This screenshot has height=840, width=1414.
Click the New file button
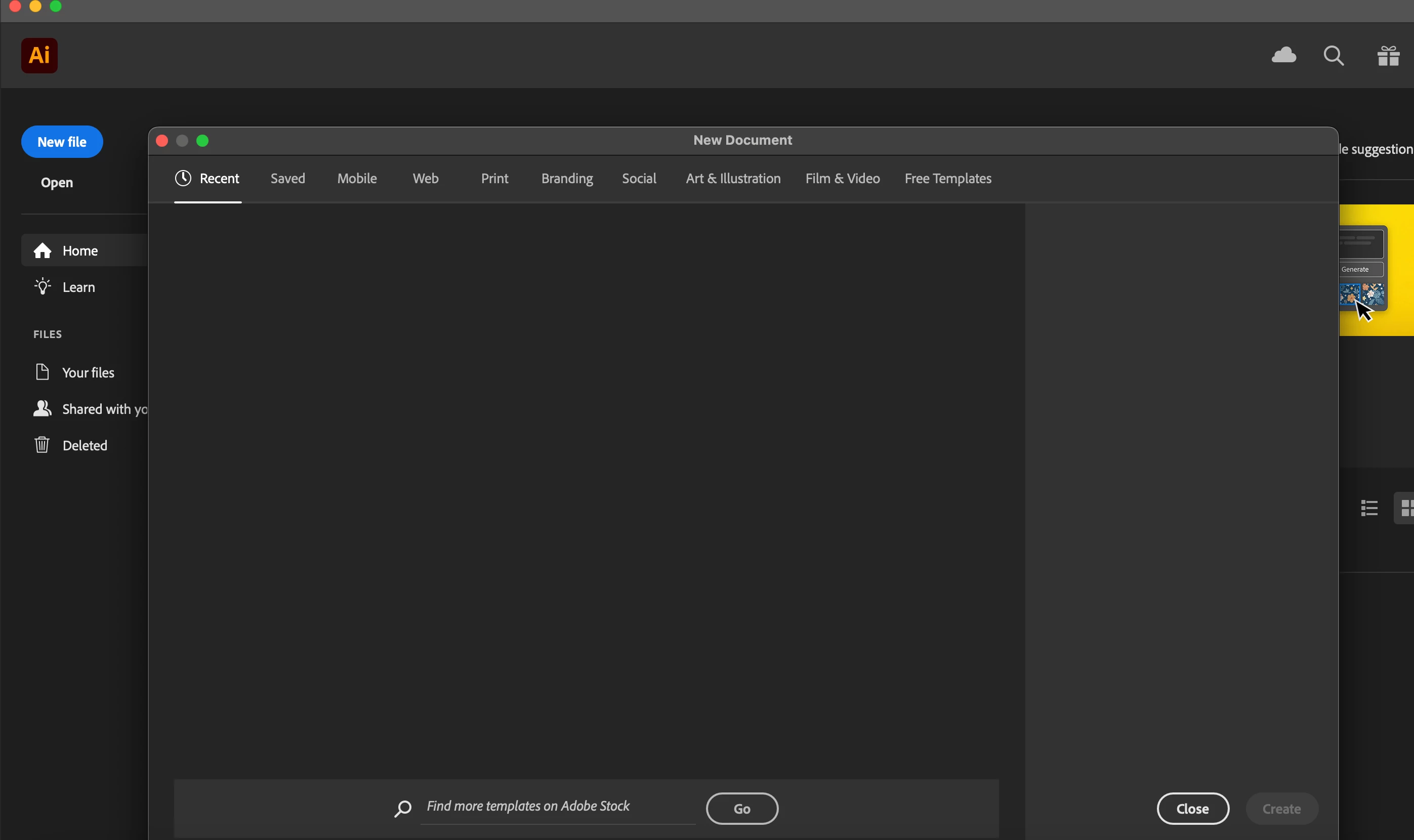[62, 142]
